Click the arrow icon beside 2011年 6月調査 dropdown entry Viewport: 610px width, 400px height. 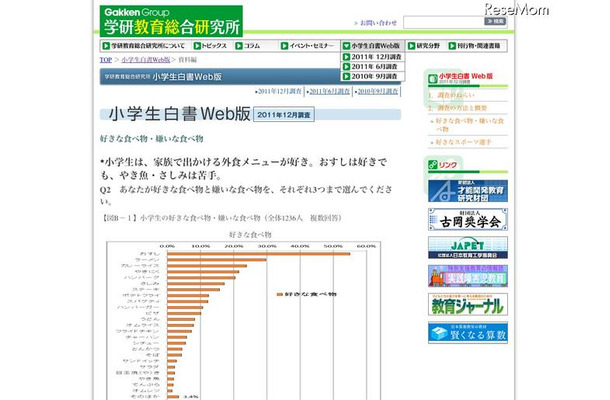(x=346, y=67)
